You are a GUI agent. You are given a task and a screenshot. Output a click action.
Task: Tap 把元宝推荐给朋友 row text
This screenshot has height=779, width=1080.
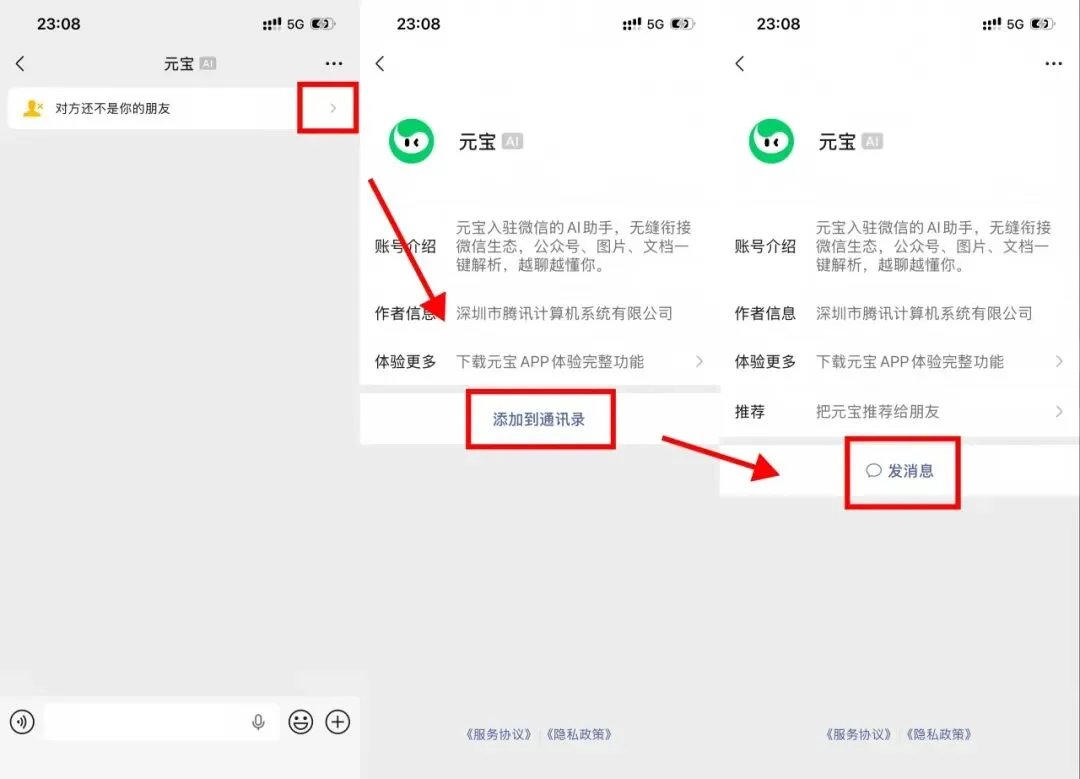(878, 412)
